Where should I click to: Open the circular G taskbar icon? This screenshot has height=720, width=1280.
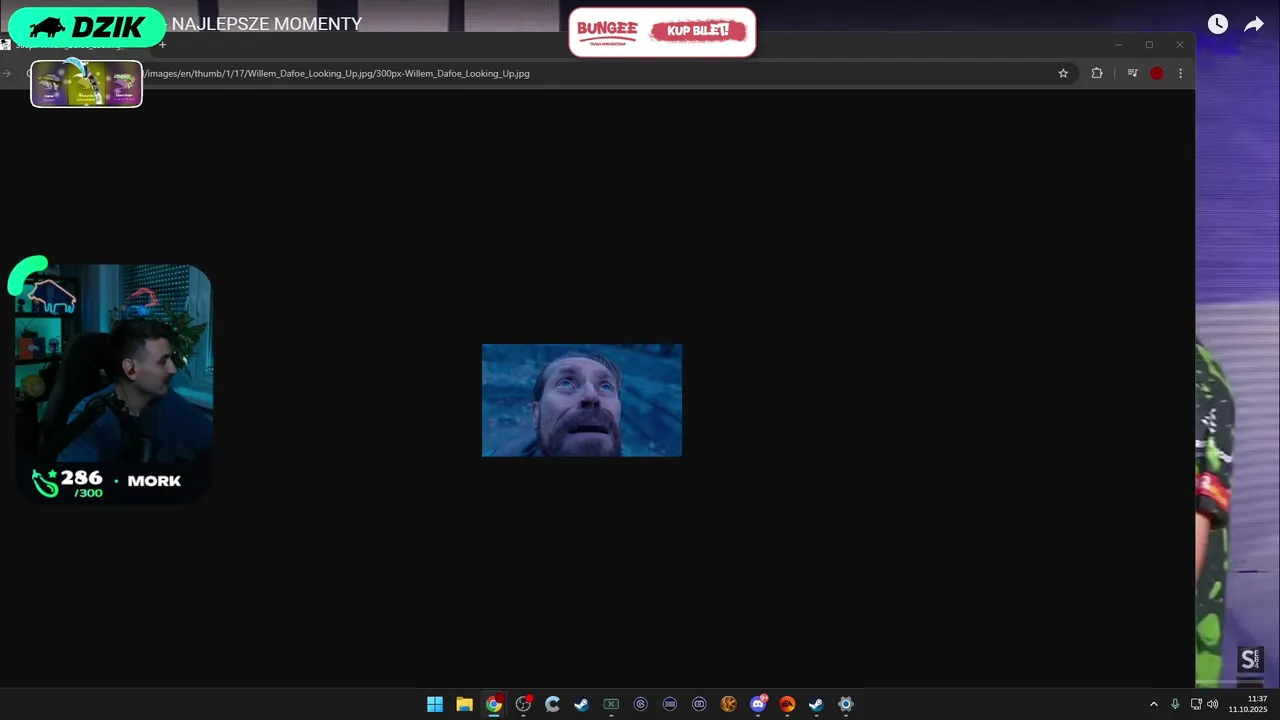pyautogui.click(x=640, y=704)
